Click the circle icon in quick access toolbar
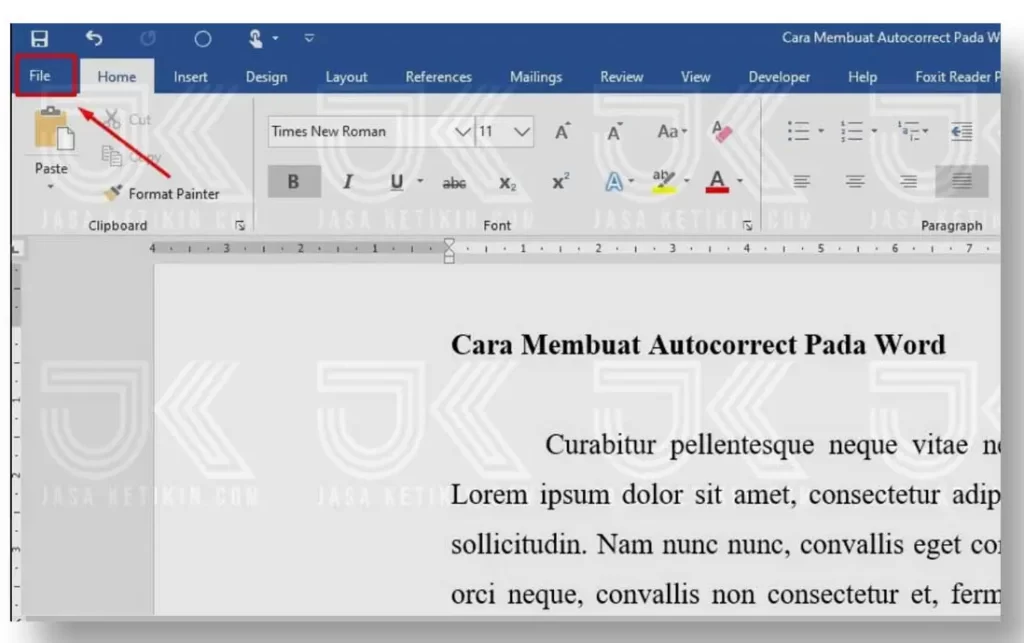This screenshot has height=643, width=1024. pyautogui.click(x=203, y=39)
